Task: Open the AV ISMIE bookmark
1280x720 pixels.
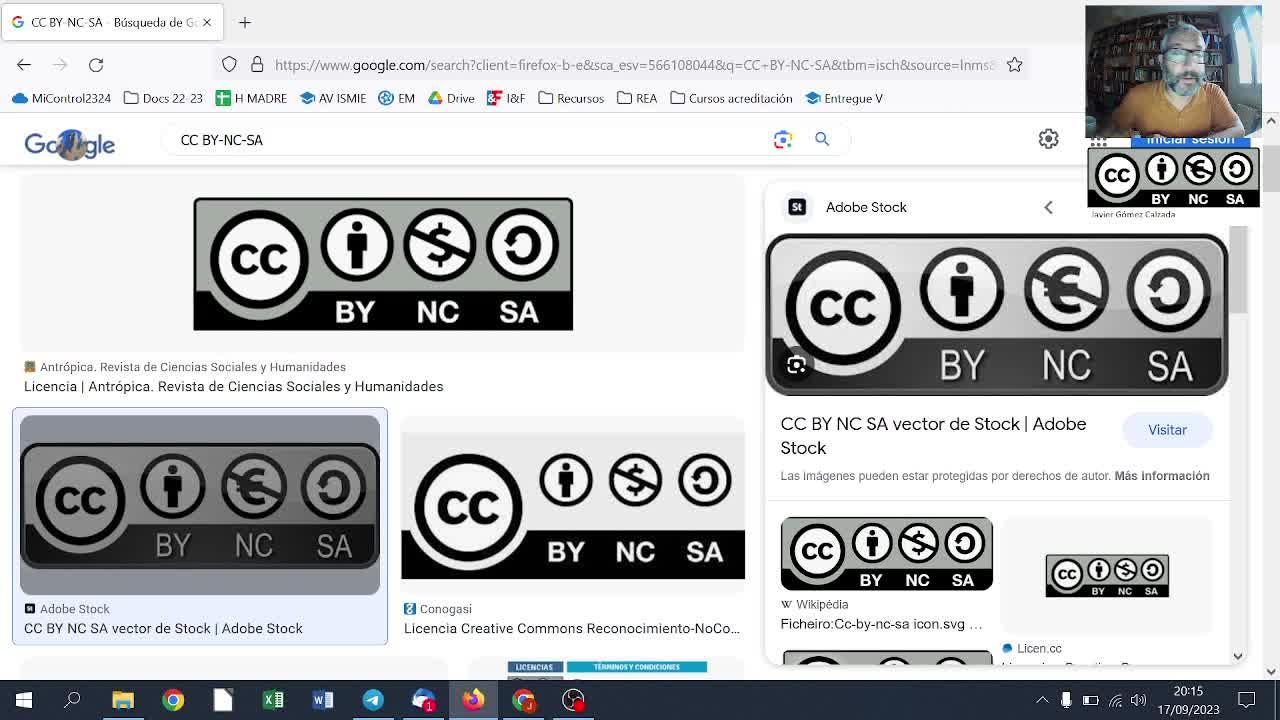Action: [x=333, y=98]
